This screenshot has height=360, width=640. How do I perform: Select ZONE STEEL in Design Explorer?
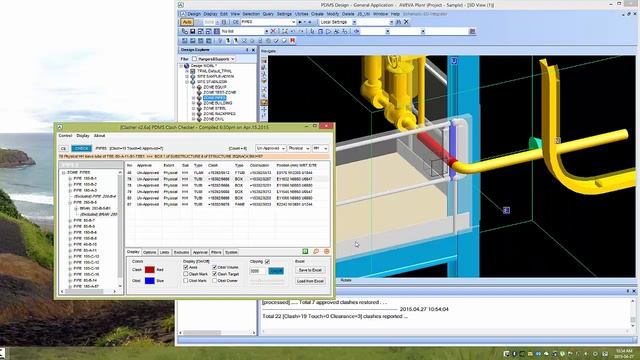pos(214,109)
